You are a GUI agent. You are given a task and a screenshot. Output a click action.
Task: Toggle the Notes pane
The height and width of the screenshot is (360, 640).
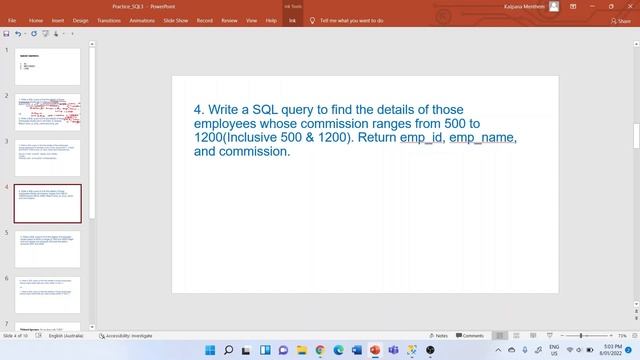438,336
